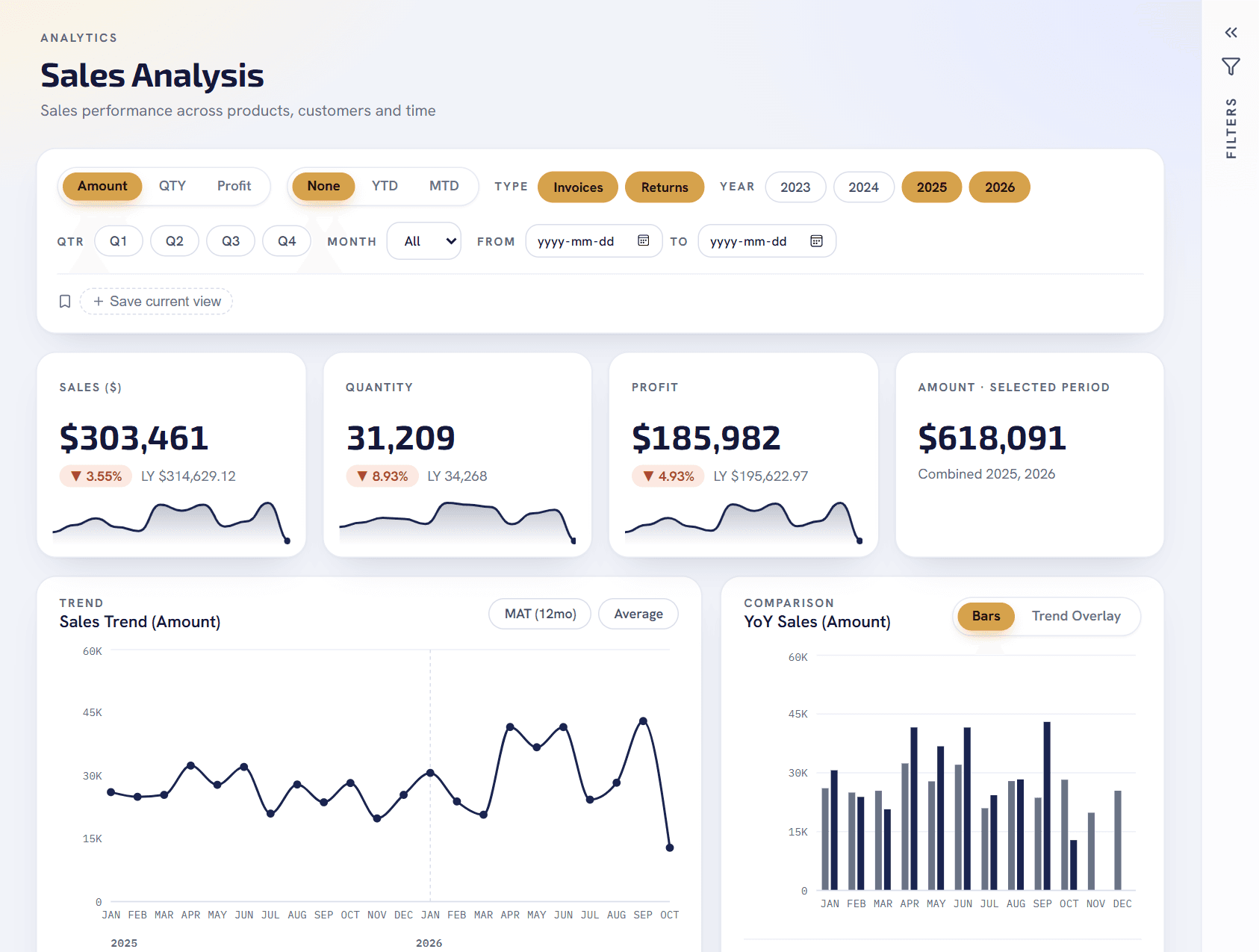Filter by quarter Q3
1259x952 pixels.
pyautogui.click(x=231, y=241)
